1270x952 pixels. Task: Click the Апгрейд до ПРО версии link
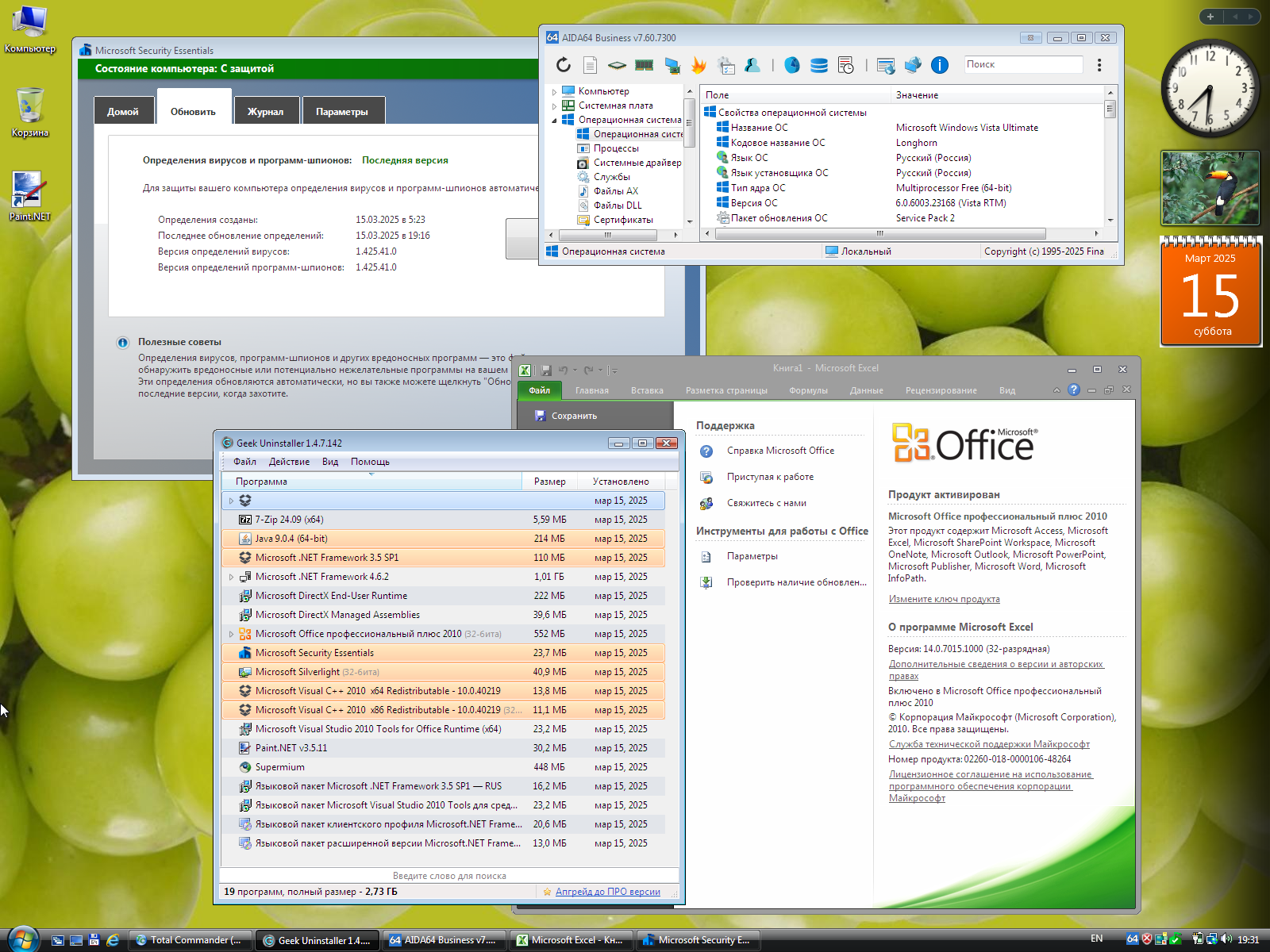point(608,892)
